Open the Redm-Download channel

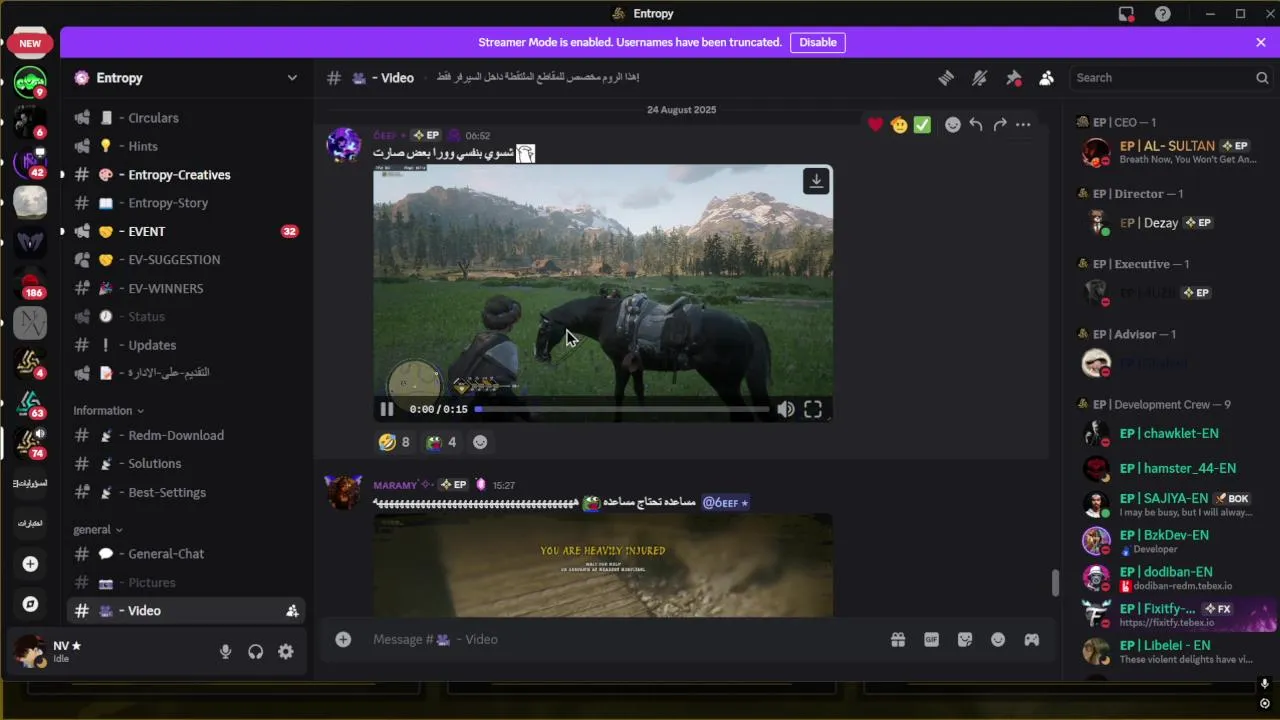pos(186,435)
